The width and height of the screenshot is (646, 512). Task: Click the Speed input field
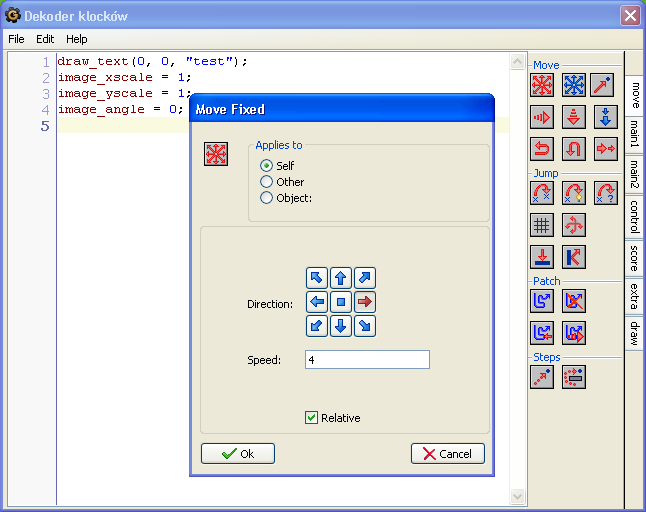click(367, 360)
